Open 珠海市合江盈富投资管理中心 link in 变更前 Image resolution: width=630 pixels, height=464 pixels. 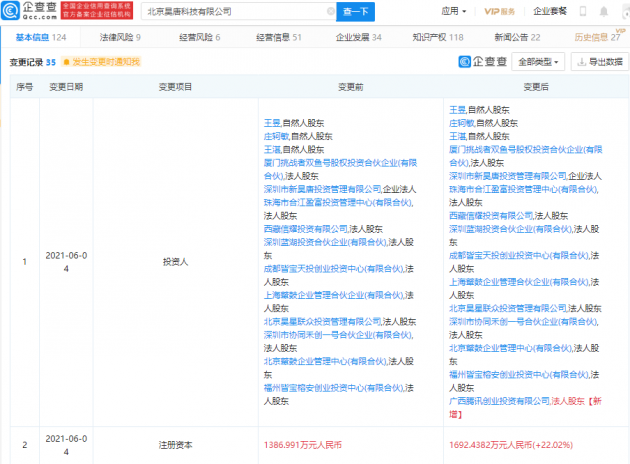[x=338, y=202]
